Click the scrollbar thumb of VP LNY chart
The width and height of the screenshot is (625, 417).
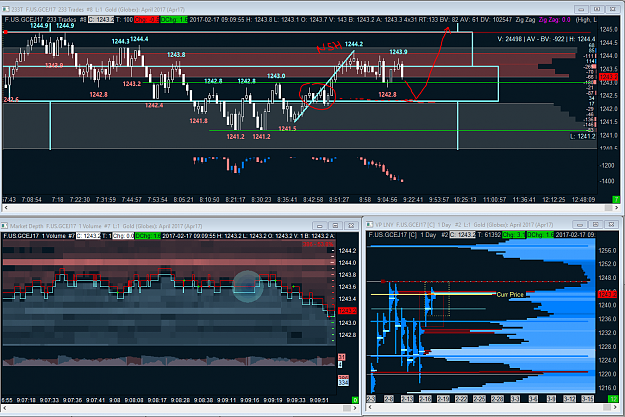(607, 407)
